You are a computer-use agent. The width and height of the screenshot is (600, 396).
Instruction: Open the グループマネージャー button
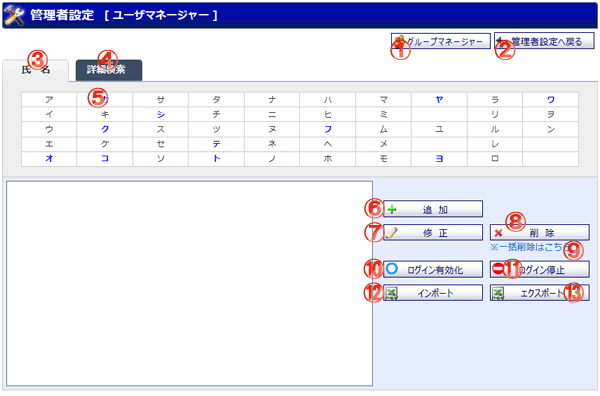pos(441,41)
